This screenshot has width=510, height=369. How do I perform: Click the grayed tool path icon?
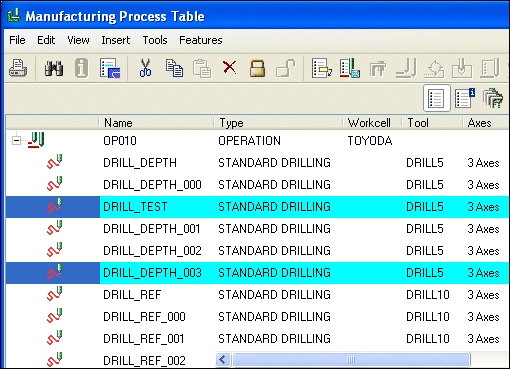[x=406, y=68]
